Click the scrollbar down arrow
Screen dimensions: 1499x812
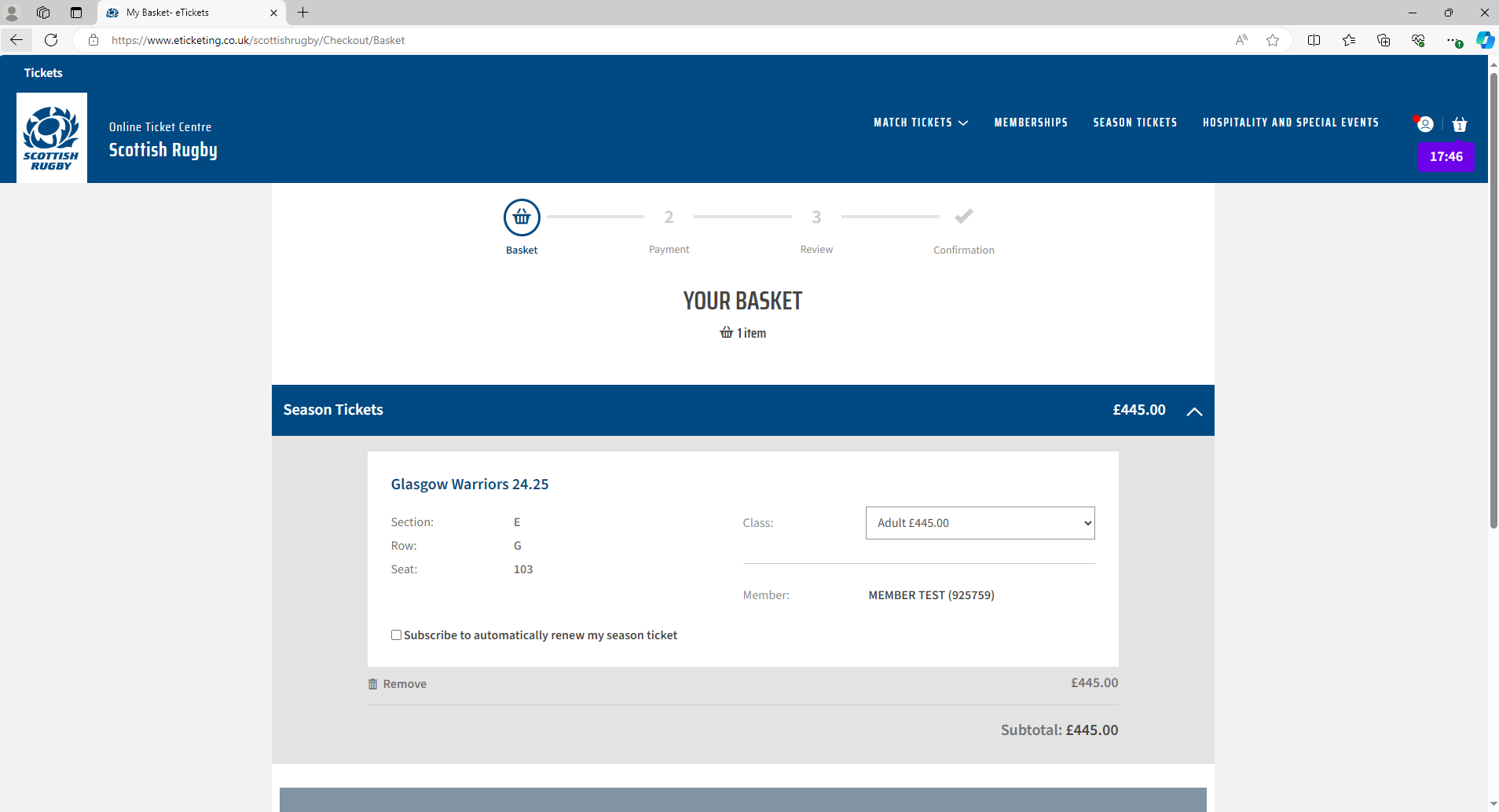(x=1494, y=804)
